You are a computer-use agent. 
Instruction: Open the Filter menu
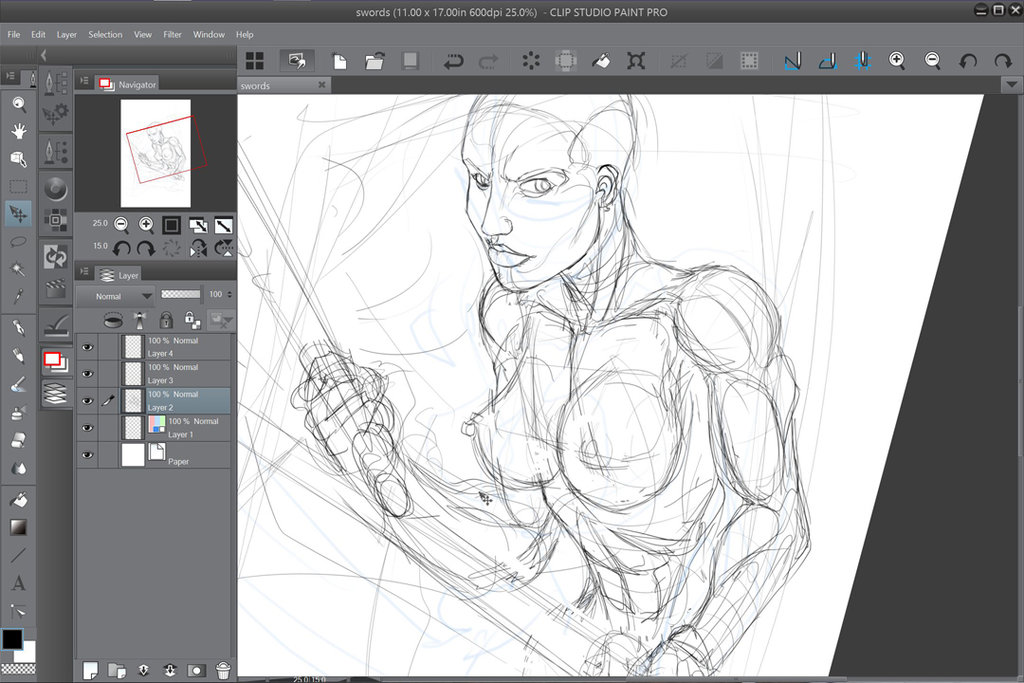(172, 33)
